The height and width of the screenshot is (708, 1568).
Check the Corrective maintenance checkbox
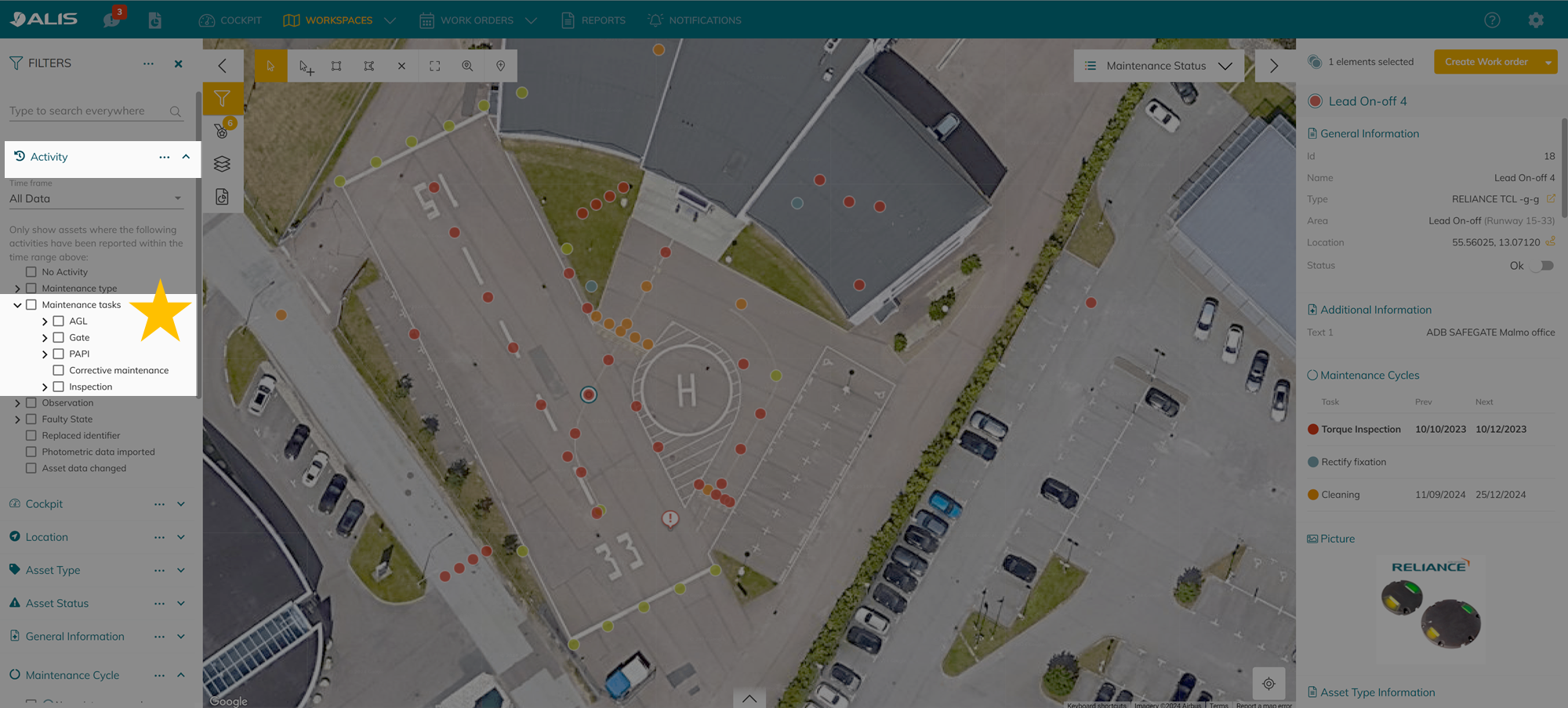[59, 370]
